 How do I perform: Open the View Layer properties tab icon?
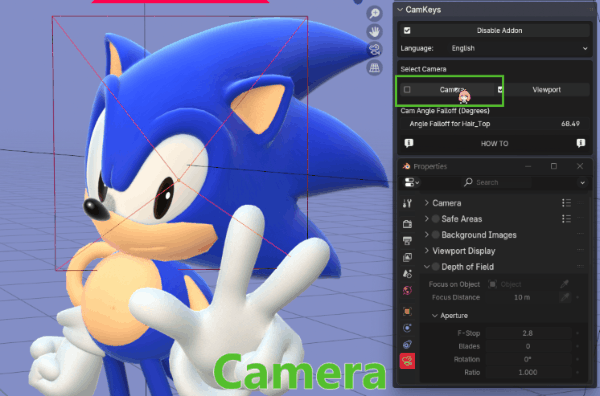click(407, 257)
